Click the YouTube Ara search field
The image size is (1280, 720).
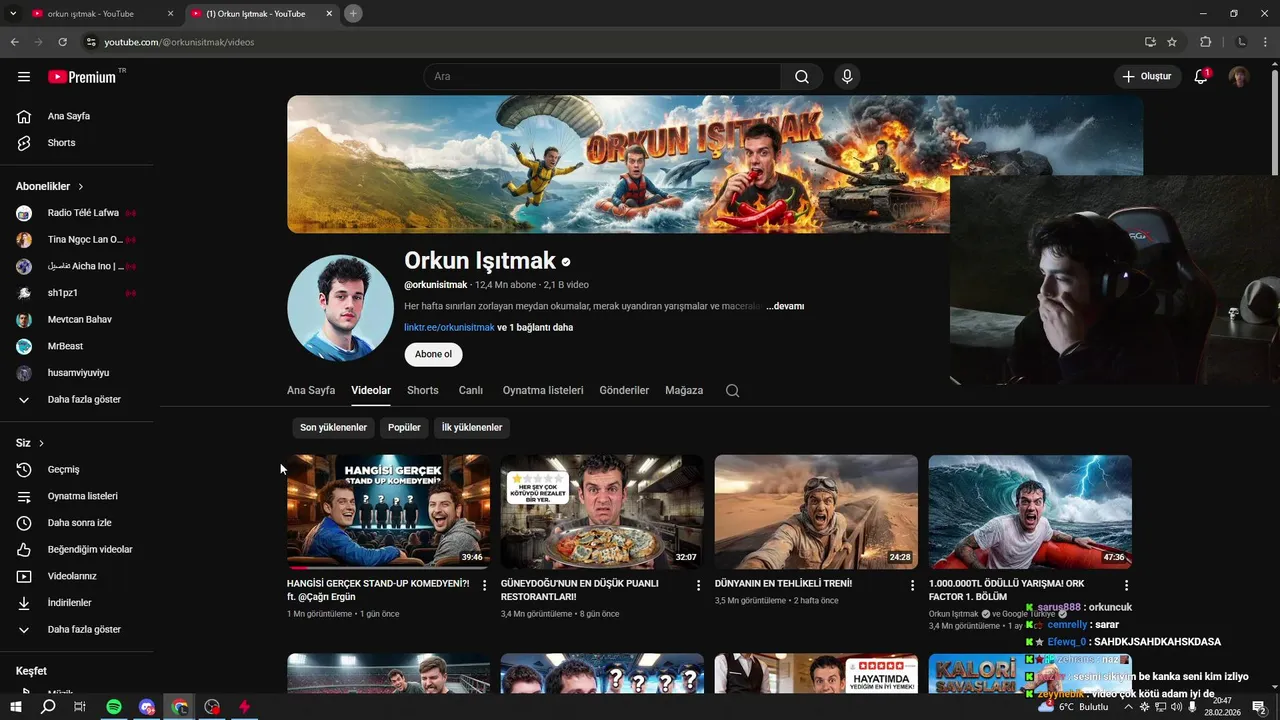click(602, 77)
